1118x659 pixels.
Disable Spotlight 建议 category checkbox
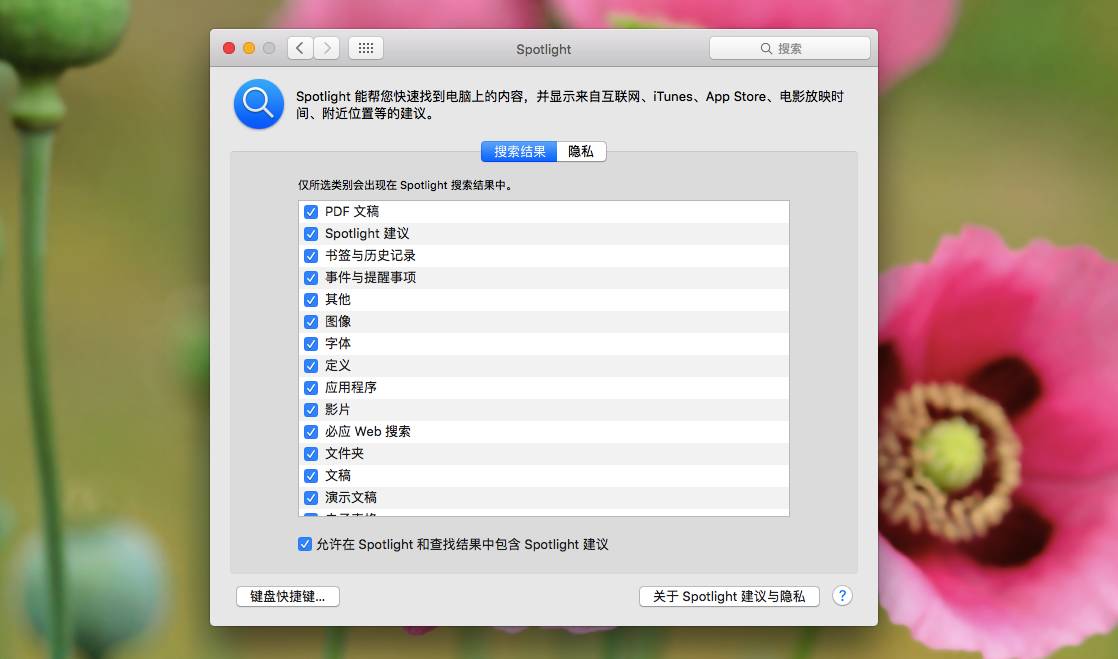tap(311, 234)
